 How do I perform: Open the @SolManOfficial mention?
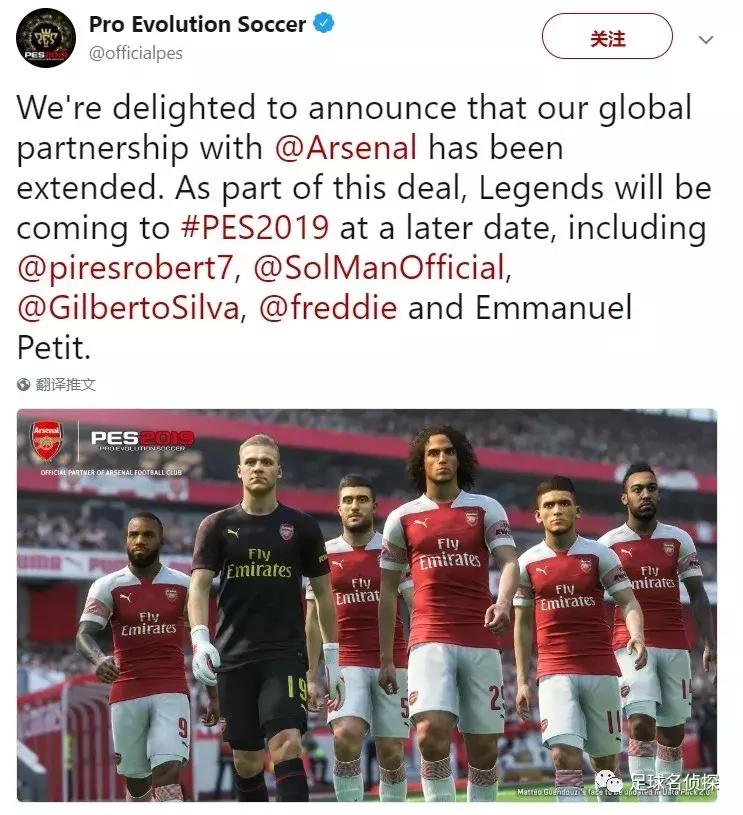point(380,267)
